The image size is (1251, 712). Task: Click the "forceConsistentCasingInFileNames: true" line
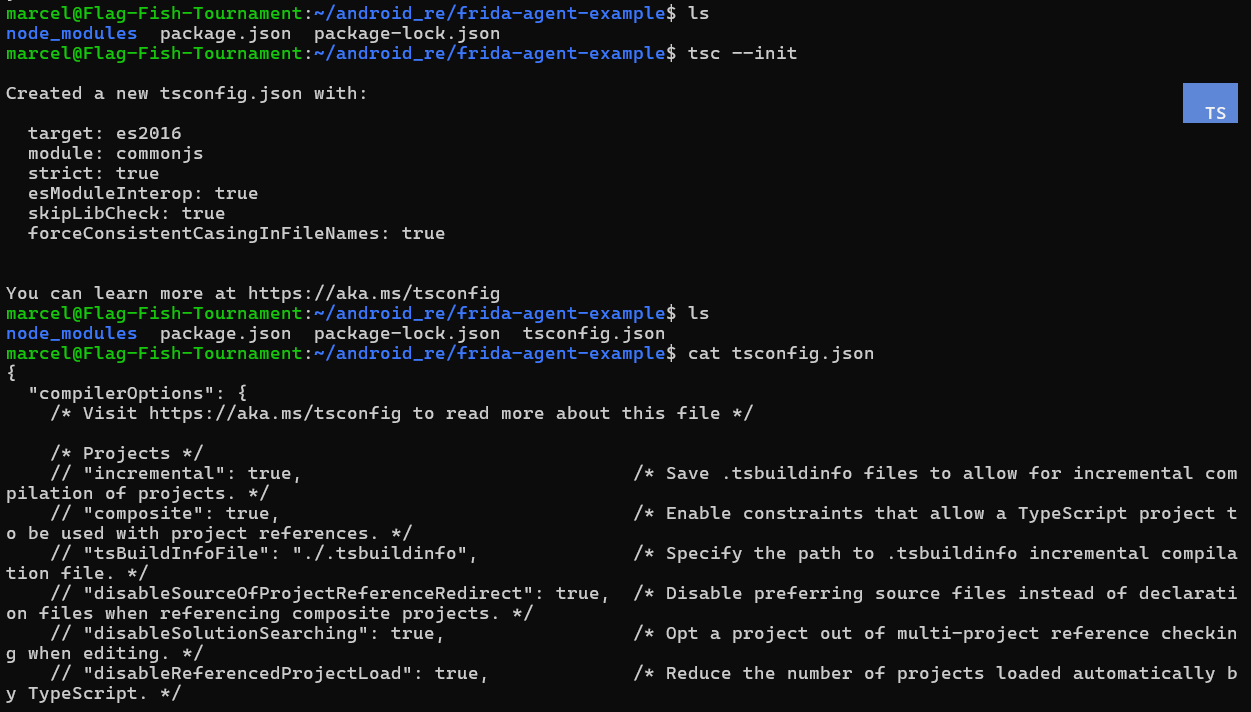236,233
